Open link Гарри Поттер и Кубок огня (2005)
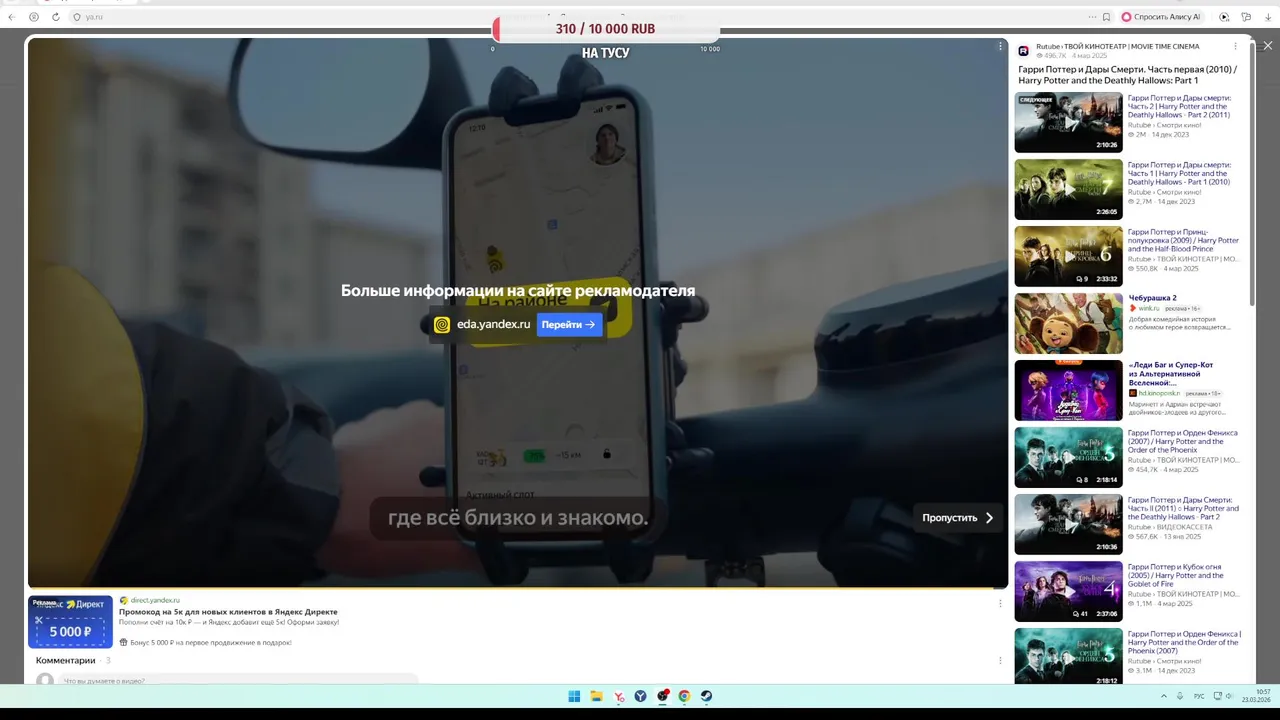The width and height of the screenshot is (1280, 720). (1176, 575)
